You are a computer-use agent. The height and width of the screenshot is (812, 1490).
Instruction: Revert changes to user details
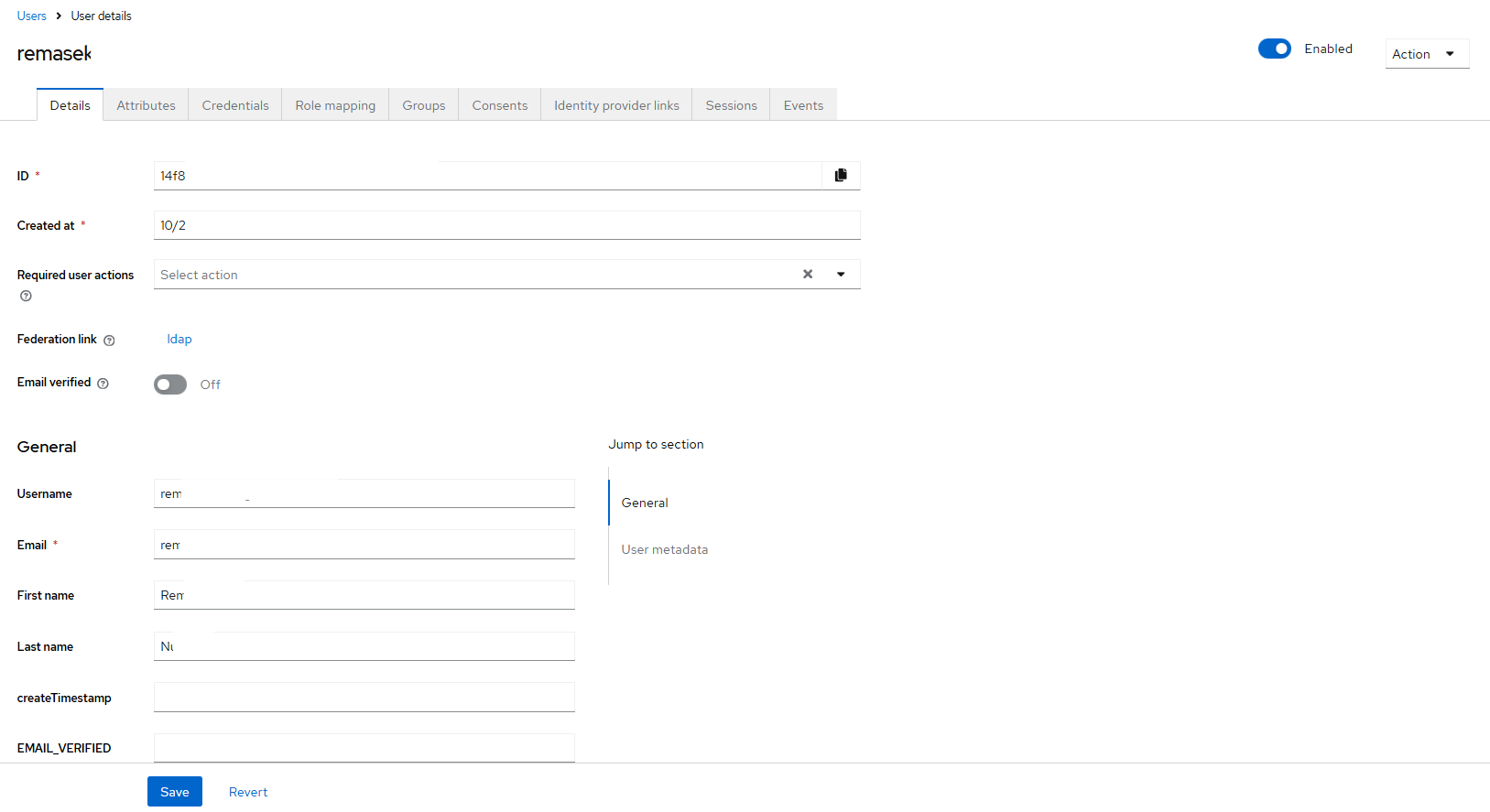[248, 792]
